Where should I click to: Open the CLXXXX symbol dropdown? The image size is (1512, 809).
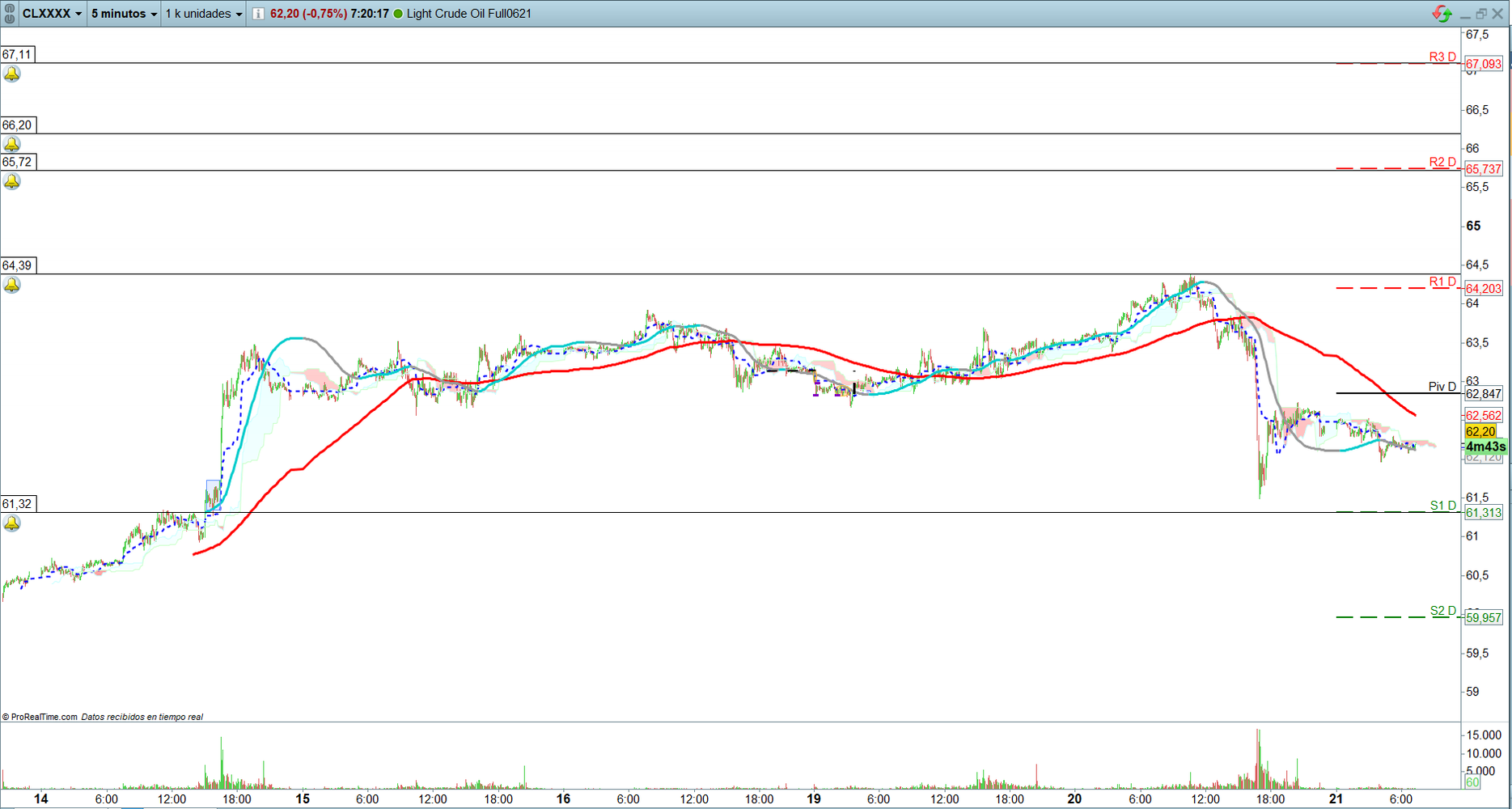[52, 14]
